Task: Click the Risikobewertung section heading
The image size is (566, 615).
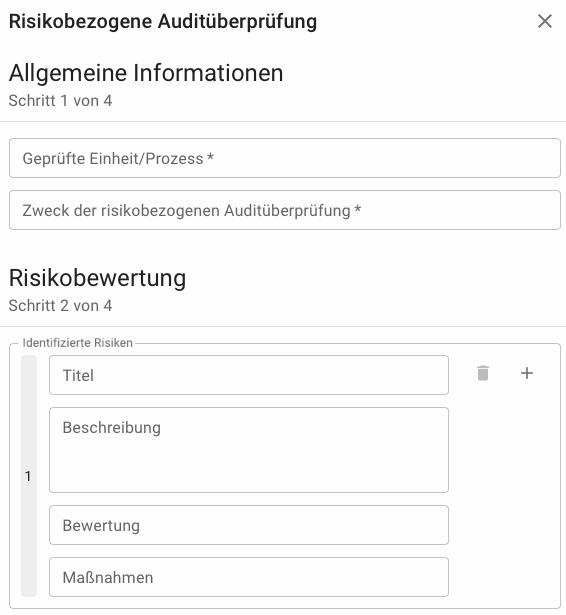Action: tap(97, 278)
